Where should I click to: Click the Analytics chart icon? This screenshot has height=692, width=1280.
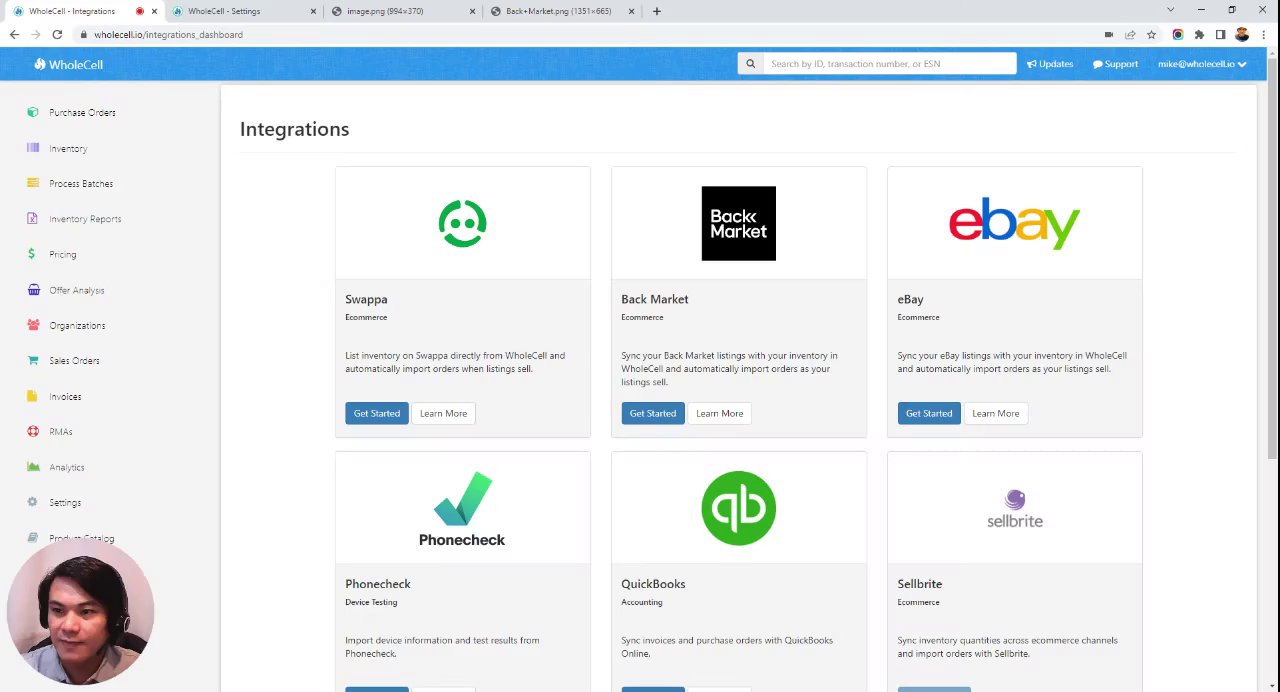[33, 467]
